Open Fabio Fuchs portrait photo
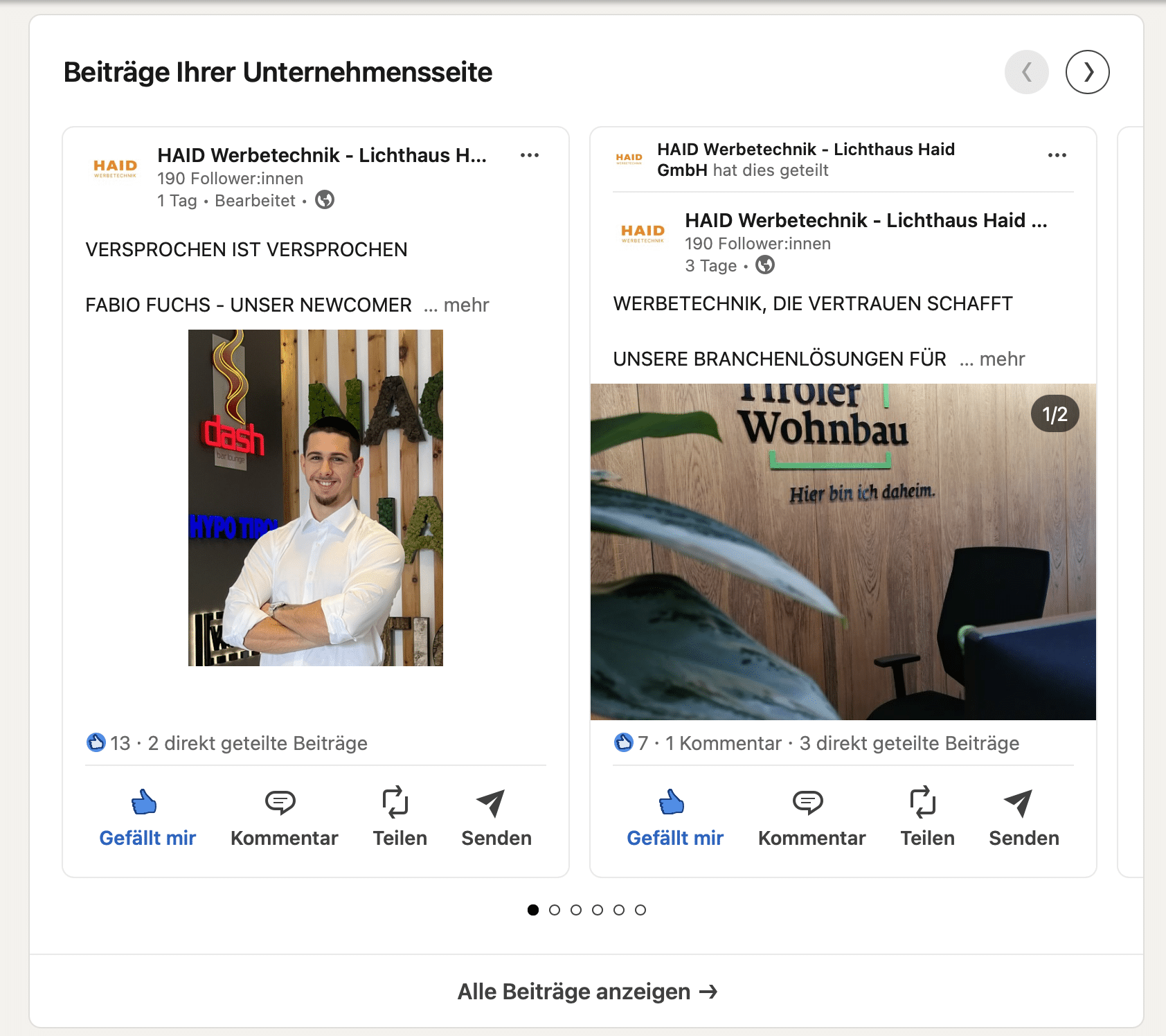 [316, 498]
